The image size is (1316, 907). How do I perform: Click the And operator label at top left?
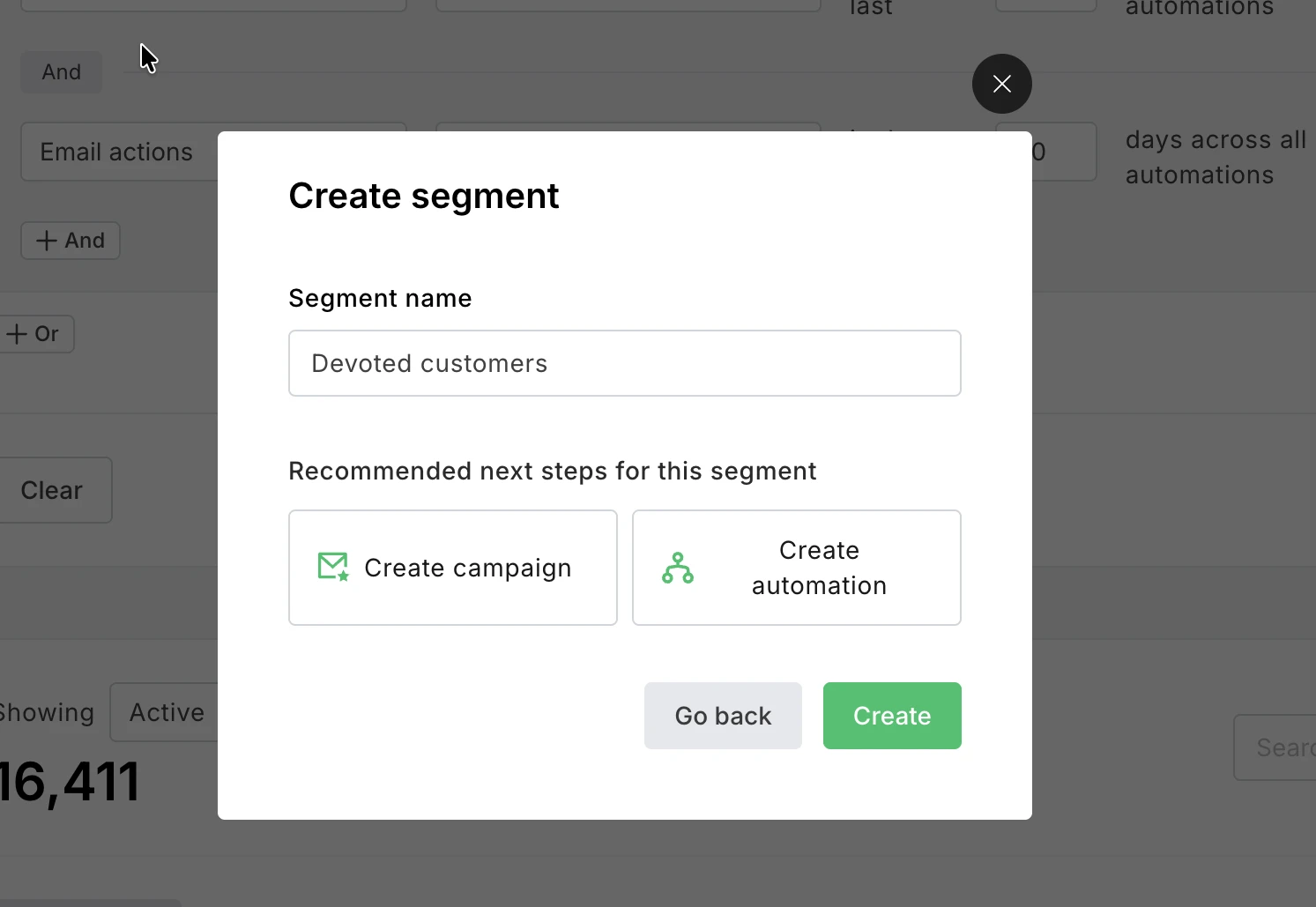[61, 71]
